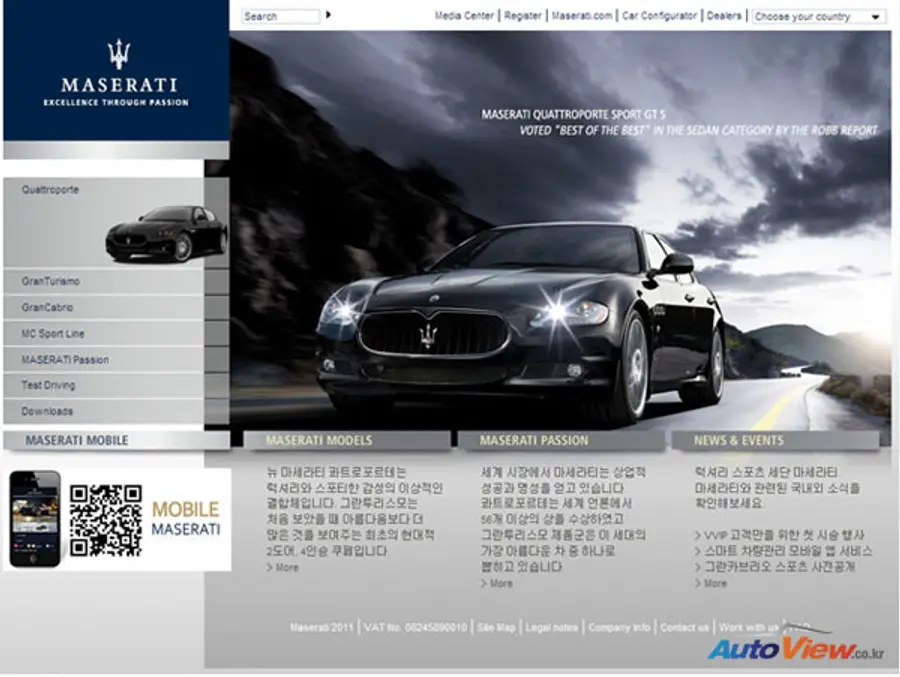Image resolution: width=900 pixels, height=677 pixels.
Task: Open the GranCabrio Sport preview news item
Action: pyautogui.click(x=775, y=567)
